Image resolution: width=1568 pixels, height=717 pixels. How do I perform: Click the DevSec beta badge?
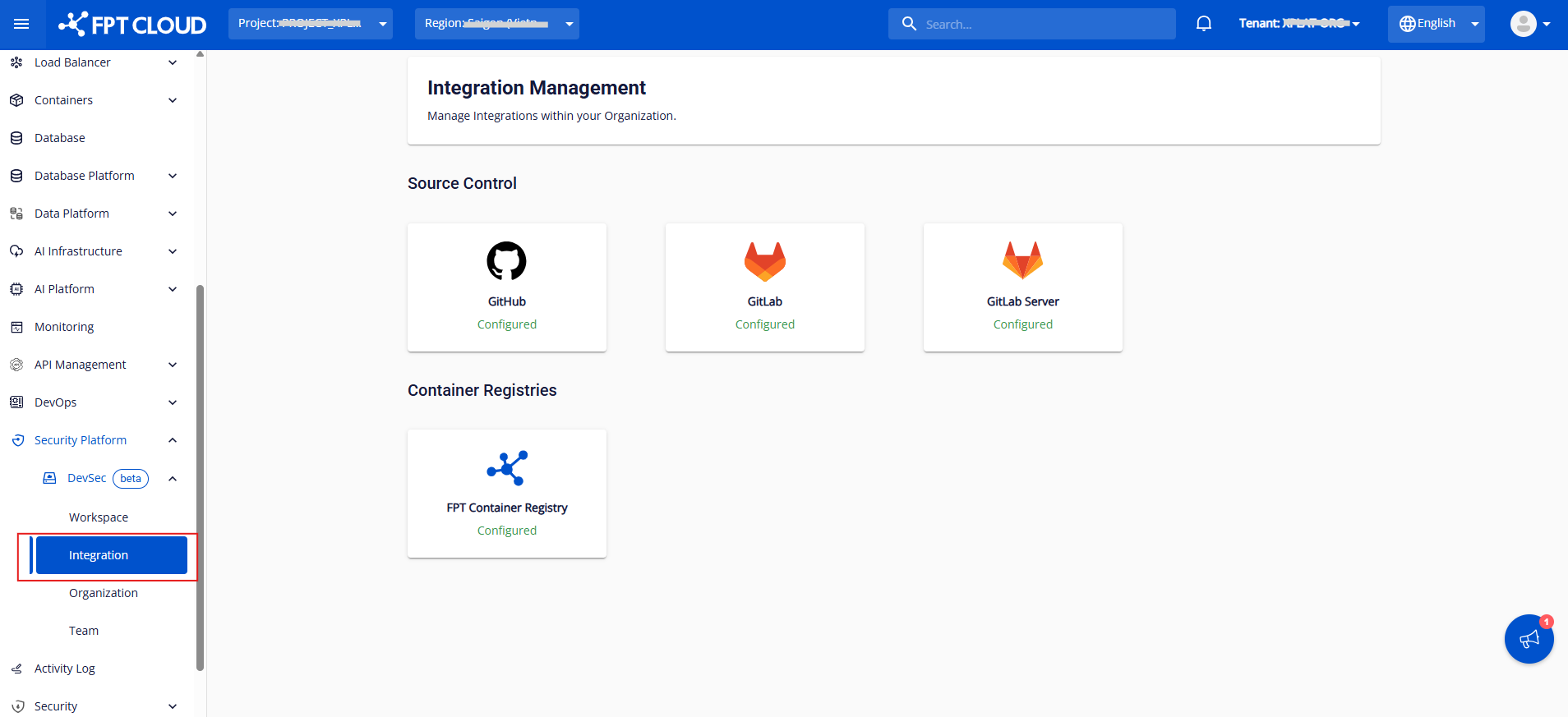(131, 479)
